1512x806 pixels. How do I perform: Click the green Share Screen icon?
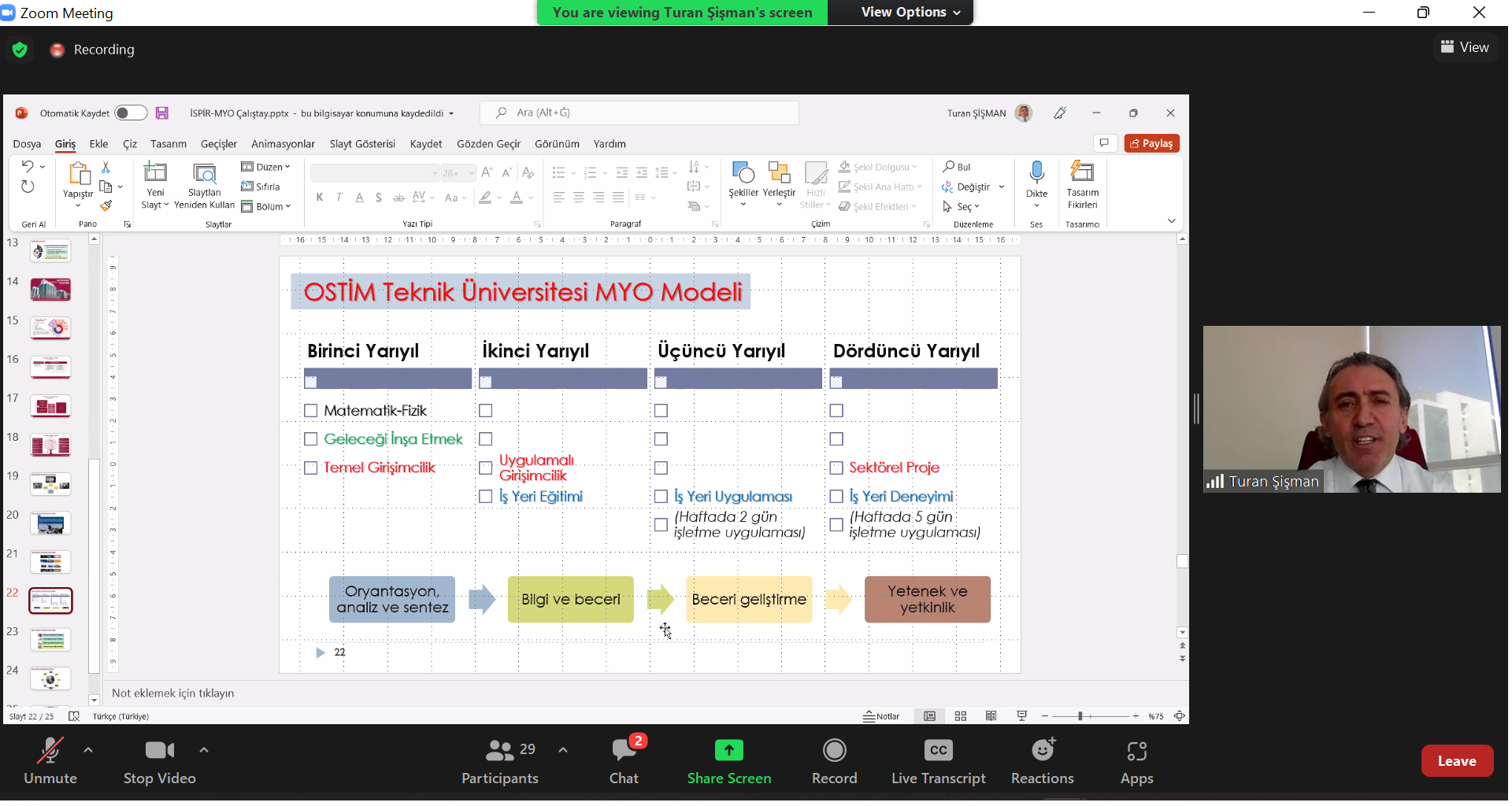pos(728,751)
